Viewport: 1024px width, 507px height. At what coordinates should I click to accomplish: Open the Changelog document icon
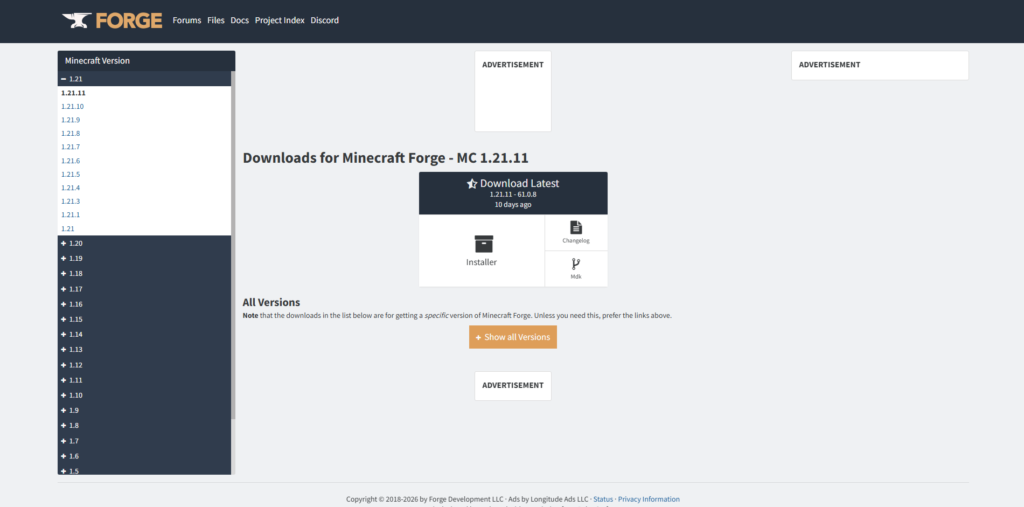tap(575, 228)
